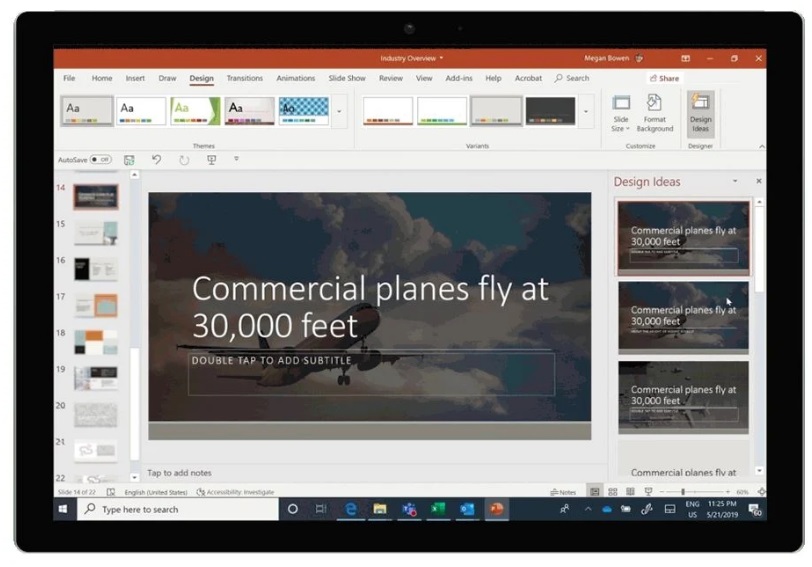Toggle the Notes pane in status bar
Viewport: 812px width, 567px height.
pyautogui.click(x=563, y=492)
